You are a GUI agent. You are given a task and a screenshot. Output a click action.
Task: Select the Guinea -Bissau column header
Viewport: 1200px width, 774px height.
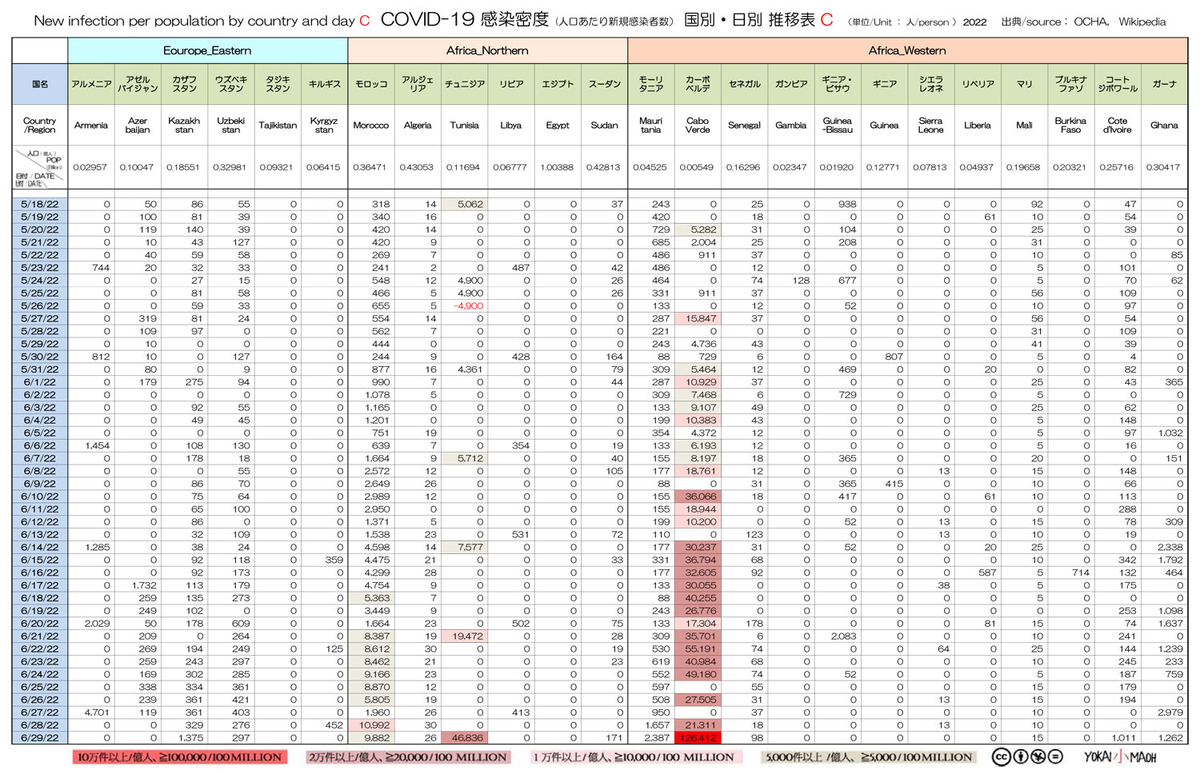click(x=837, y=126)
